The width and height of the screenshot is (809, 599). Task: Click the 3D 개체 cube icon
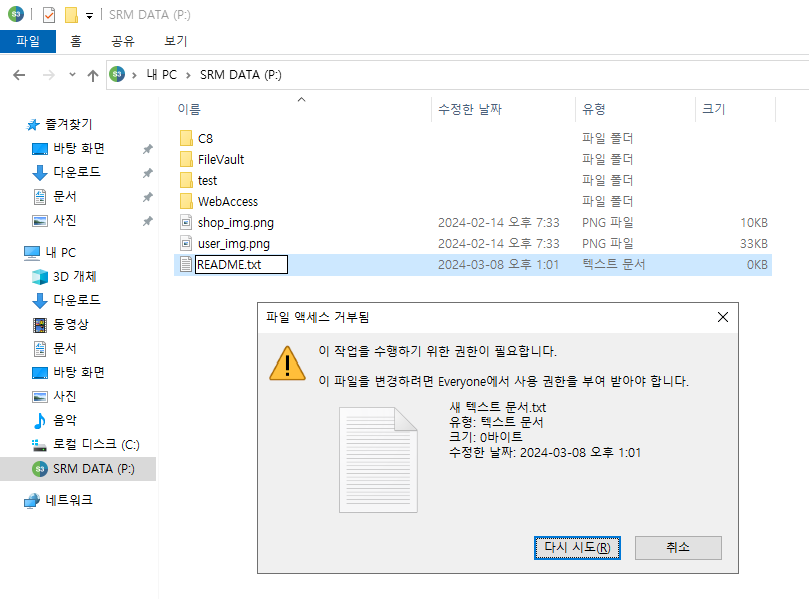point(40,277)
